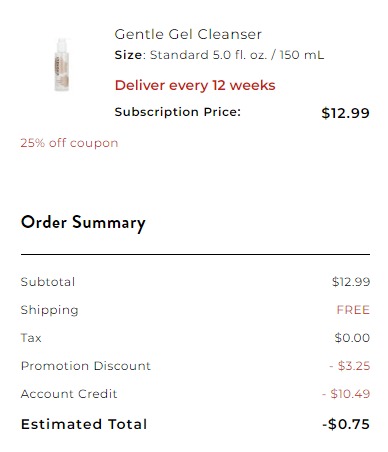Click the $0.00 tax amount
The image size is (388, 452).
coord(352,338)
